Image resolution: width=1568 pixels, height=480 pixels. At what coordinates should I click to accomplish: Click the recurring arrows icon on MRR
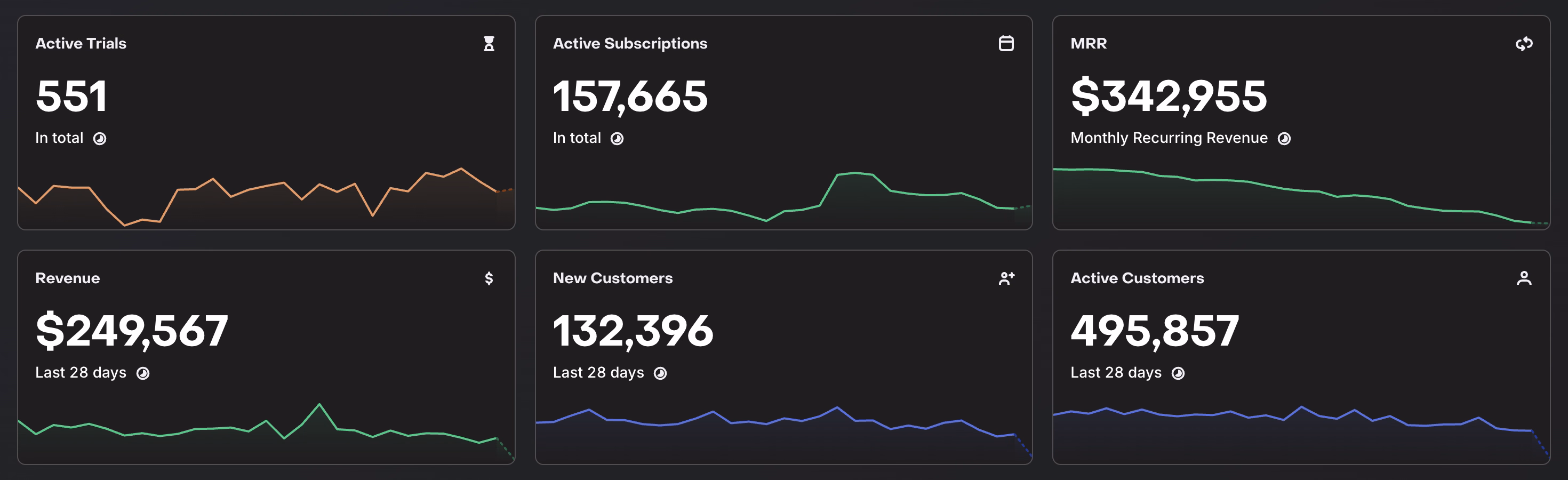coord(1524,44)
